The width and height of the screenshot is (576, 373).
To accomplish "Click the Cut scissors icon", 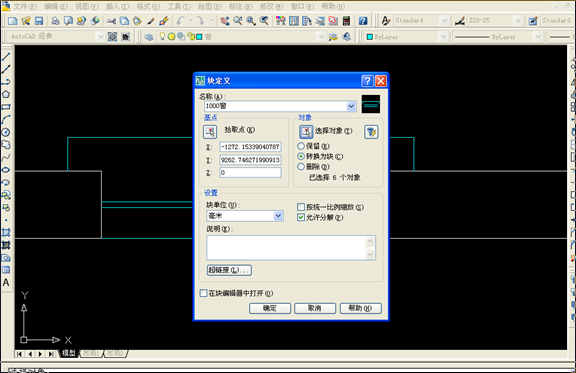I will click(112, 21).
